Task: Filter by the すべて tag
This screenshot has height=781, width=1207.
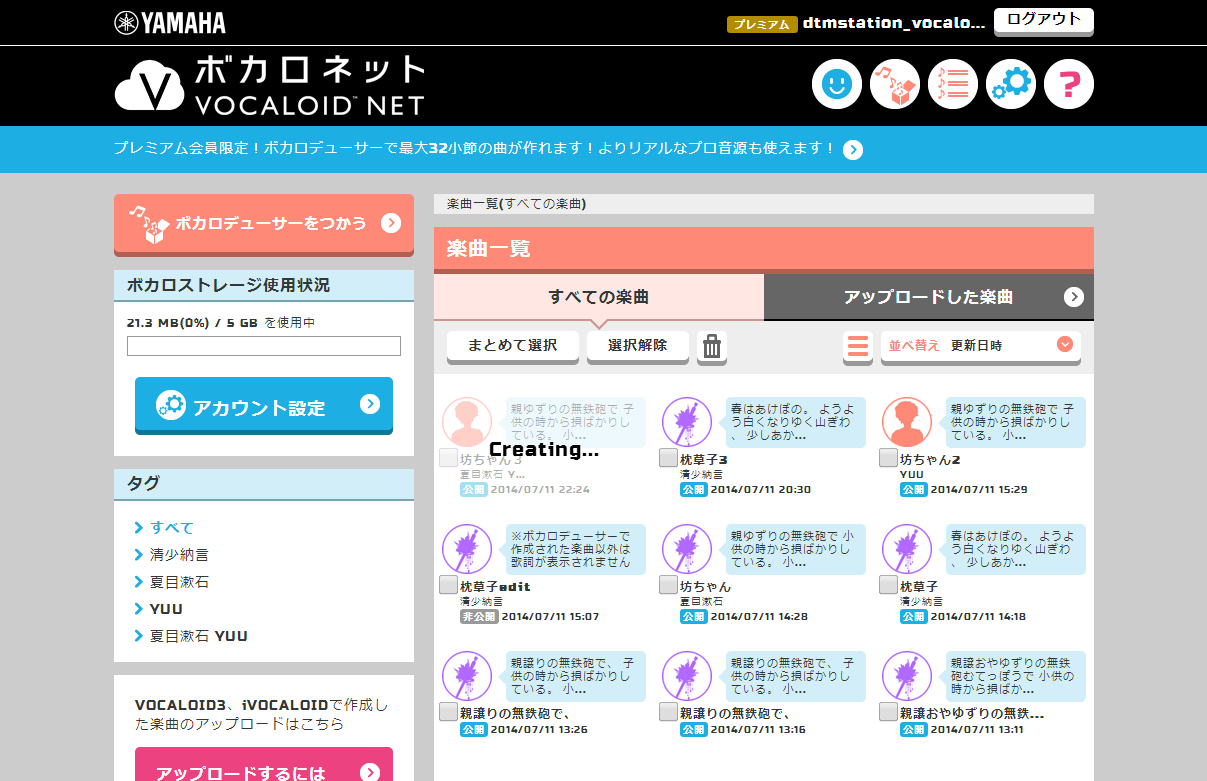Action: tap(172, 527)
